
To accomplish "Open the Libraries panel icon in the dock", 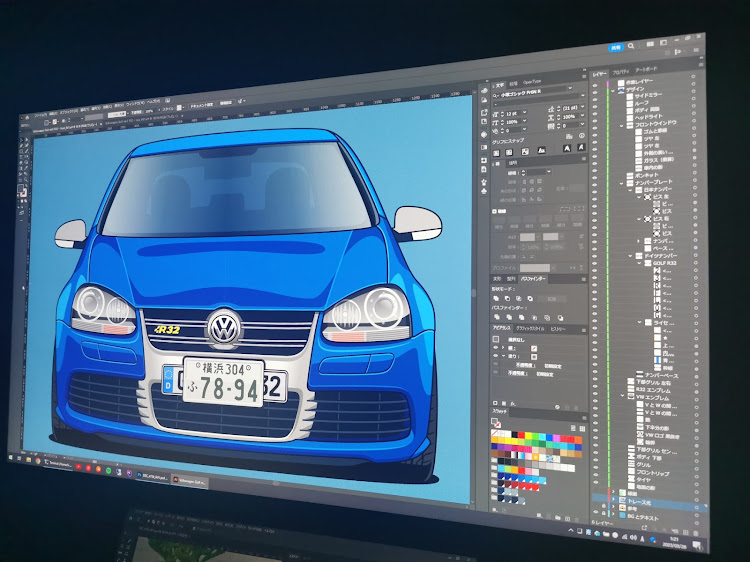I will 484,90.
